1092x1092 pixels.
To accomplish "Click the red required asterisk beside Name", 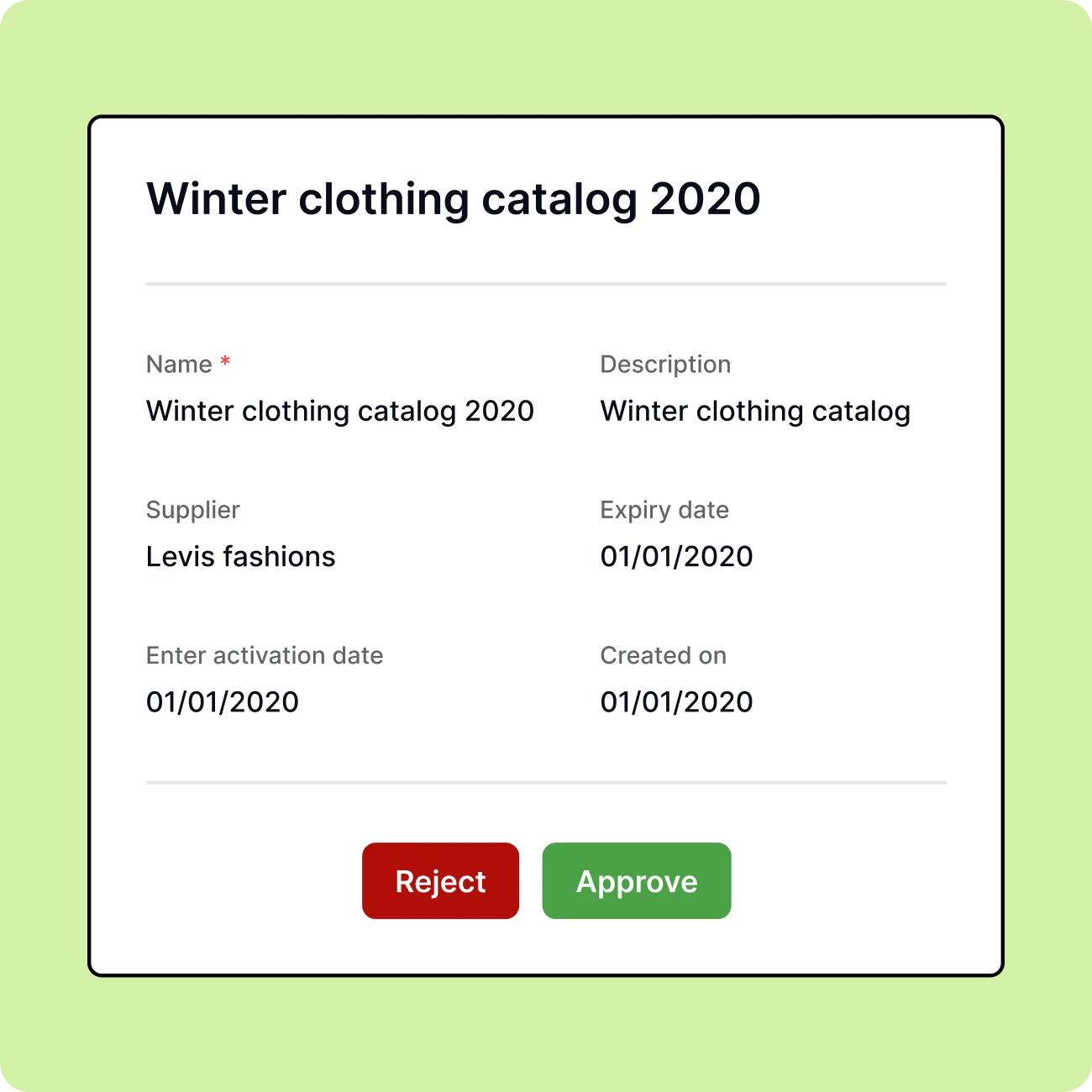I will [x=225, y=361].
